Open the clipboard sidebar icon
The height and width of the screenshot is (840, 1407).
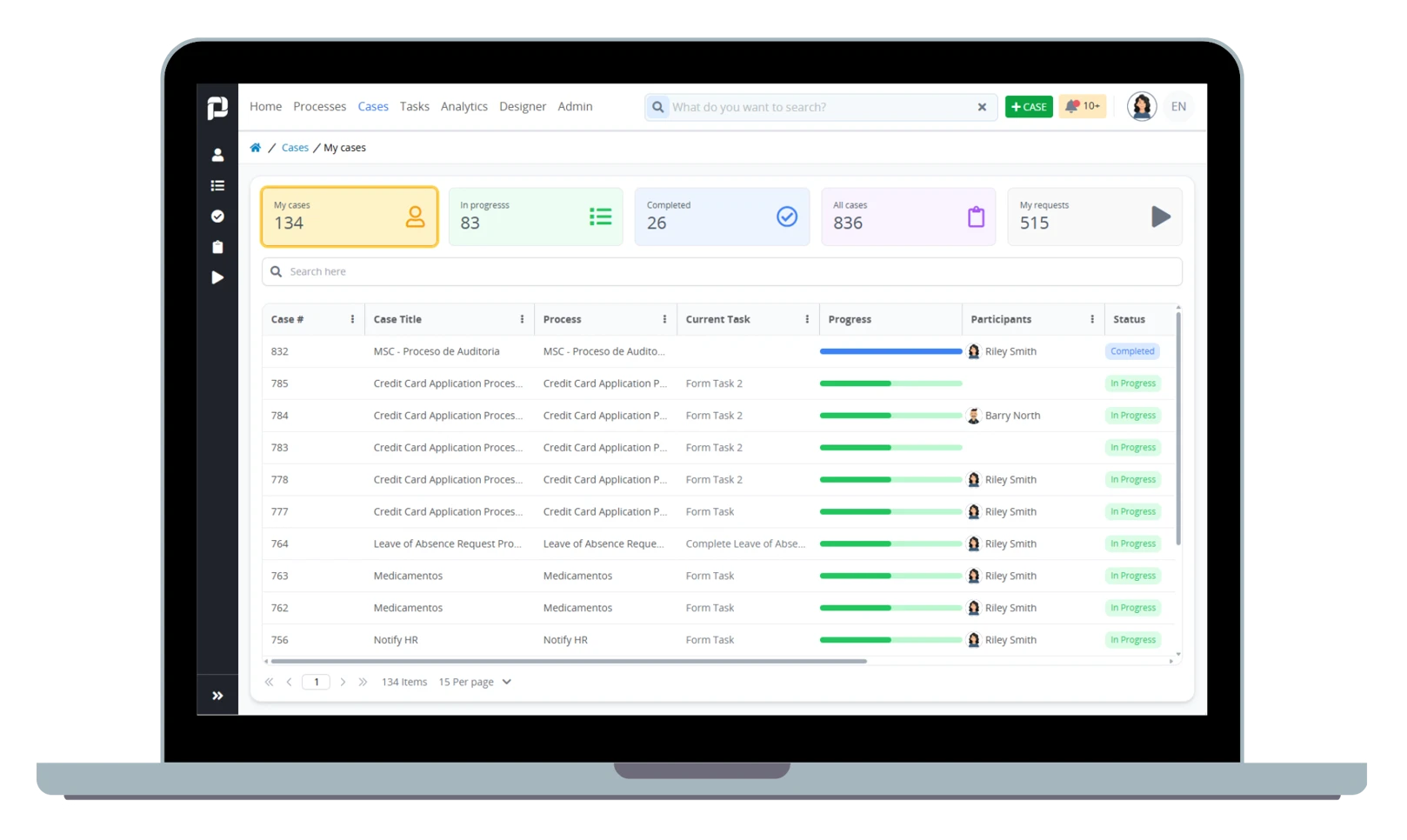(x=217, y=247)
